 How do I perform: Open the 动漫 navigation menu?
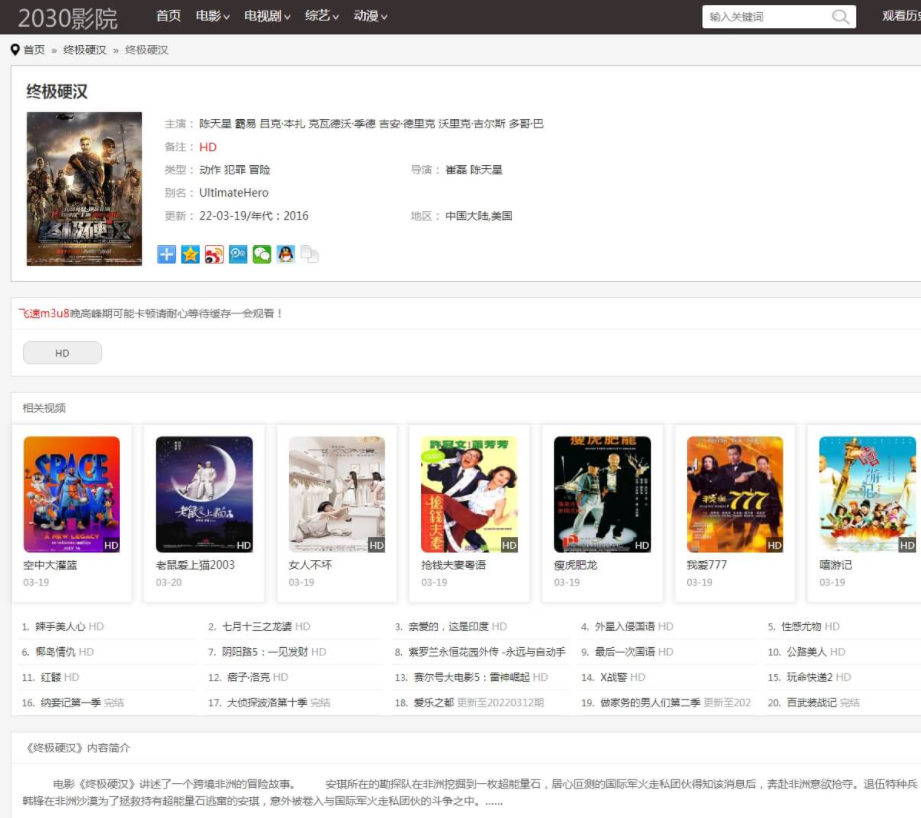[371, 16]
